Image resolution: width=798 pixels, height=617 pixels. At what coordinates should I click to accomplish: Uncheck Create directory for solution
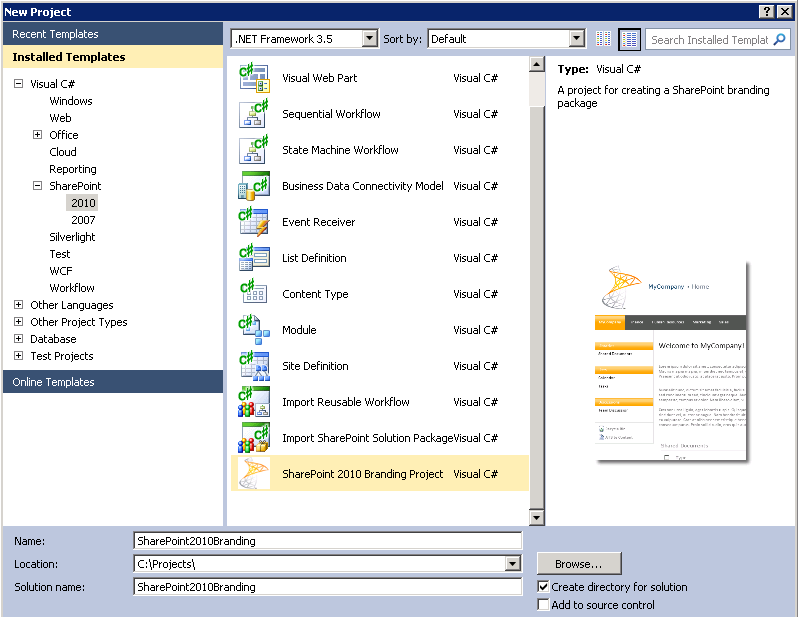point(543,587)
